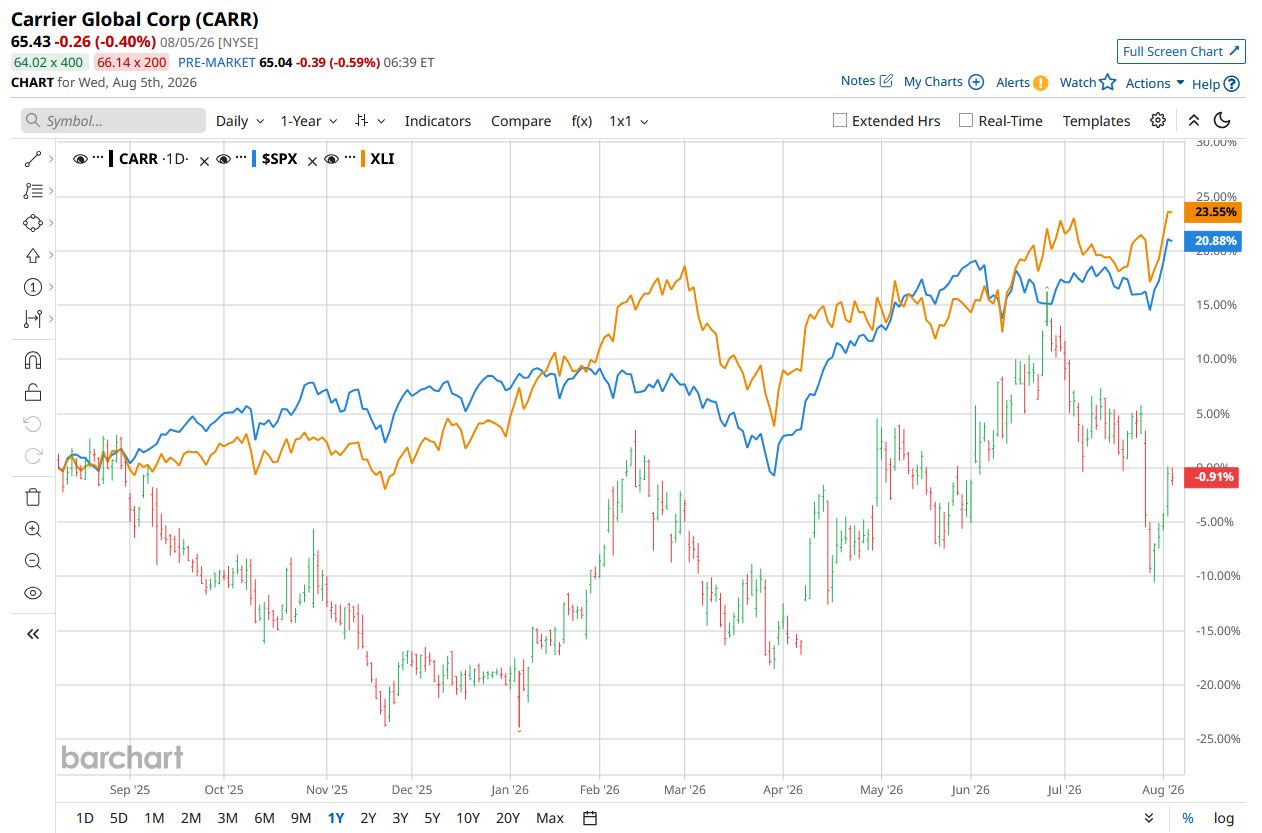
Task: Enable the Extended Hrs checkbox
Action: coord(840,120)
